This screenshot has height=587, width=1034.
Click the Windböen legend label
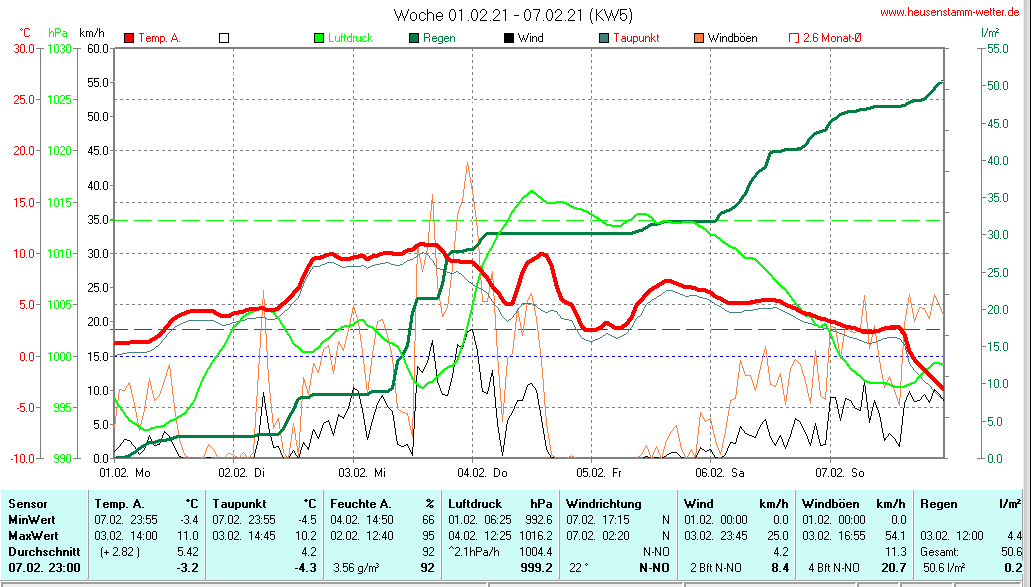[x=733, y=38]
